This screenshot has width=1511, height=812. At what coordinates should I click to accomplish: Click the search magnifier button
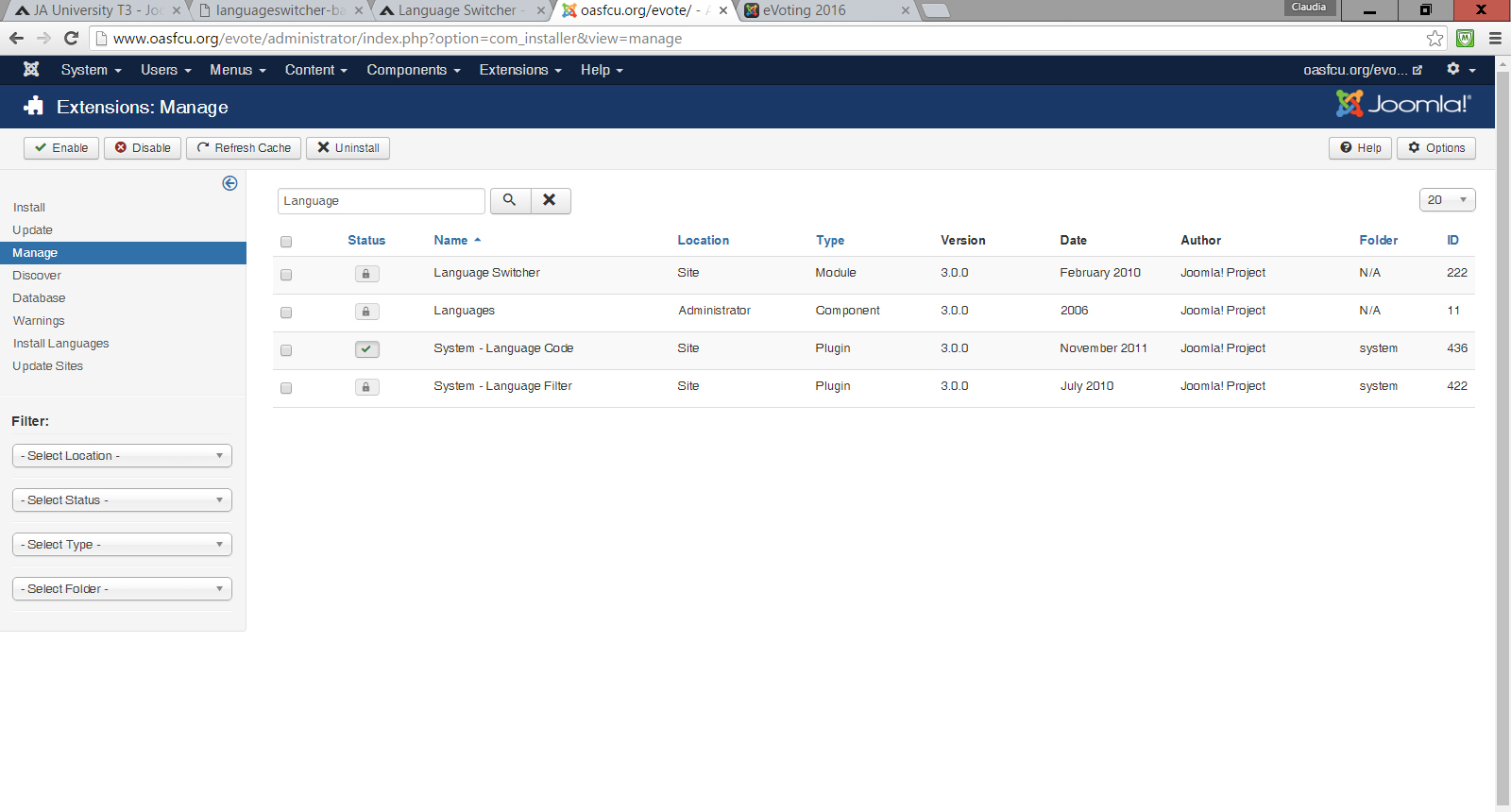pyautogui.click(x=510, y=200)
